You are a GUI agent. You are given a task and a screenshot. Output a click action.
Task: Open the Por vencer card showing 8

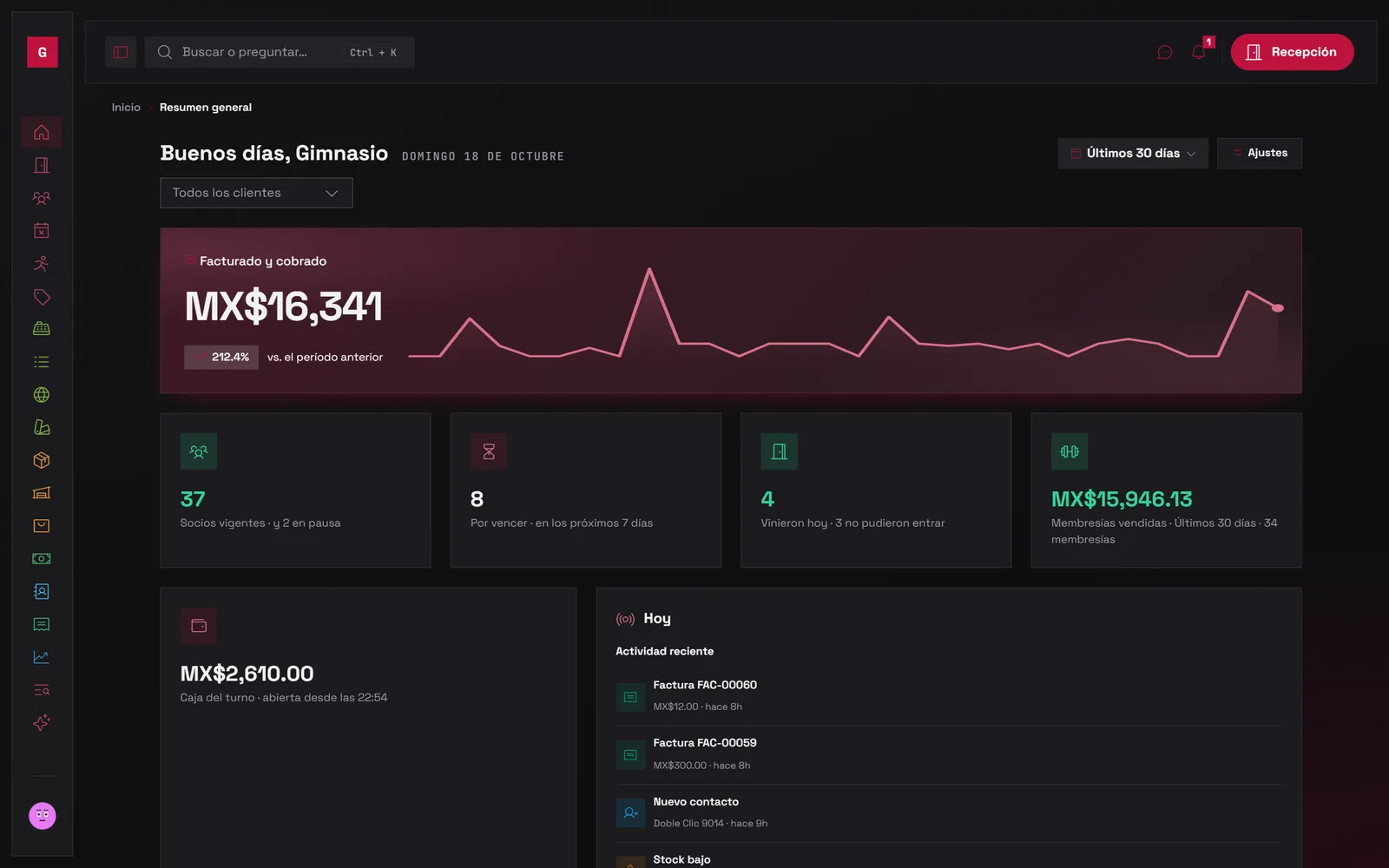click(x=586, y=490)
